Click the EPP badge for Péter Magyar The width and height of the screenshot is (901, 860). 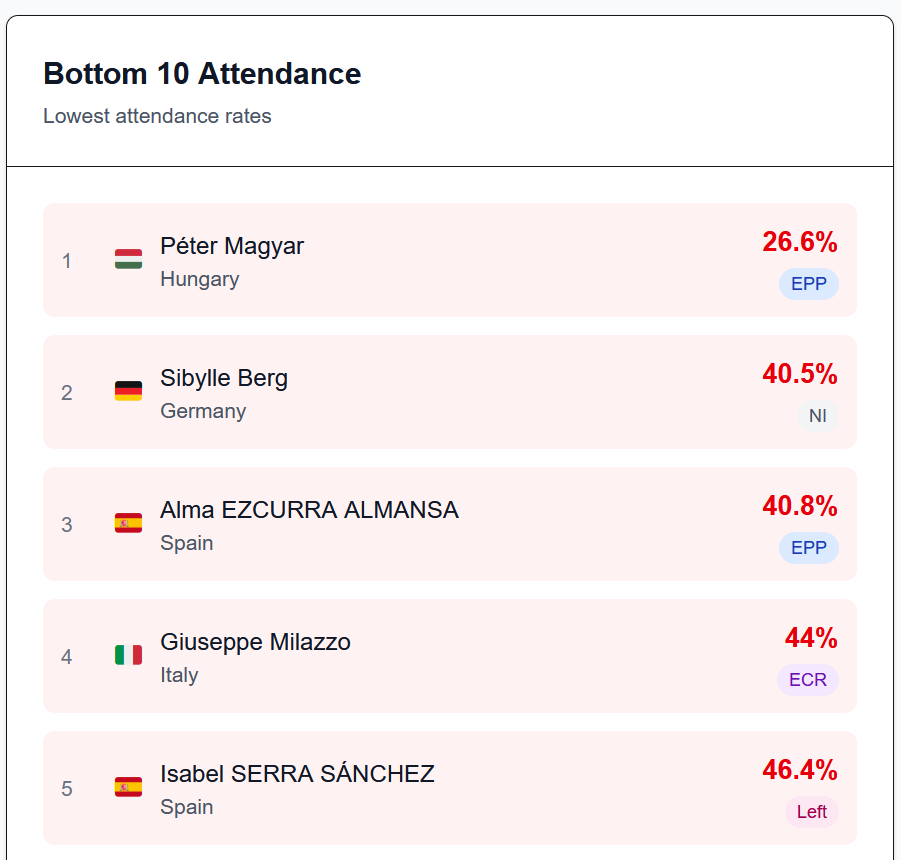click(x=808, y=284)
